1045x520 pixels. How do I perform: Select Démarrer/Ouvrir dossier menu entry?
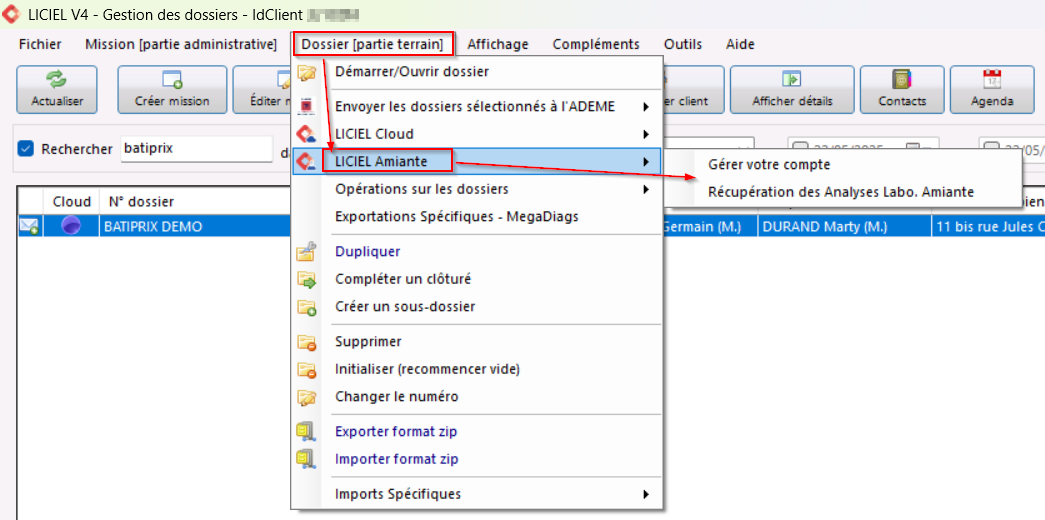coord(411,72)
